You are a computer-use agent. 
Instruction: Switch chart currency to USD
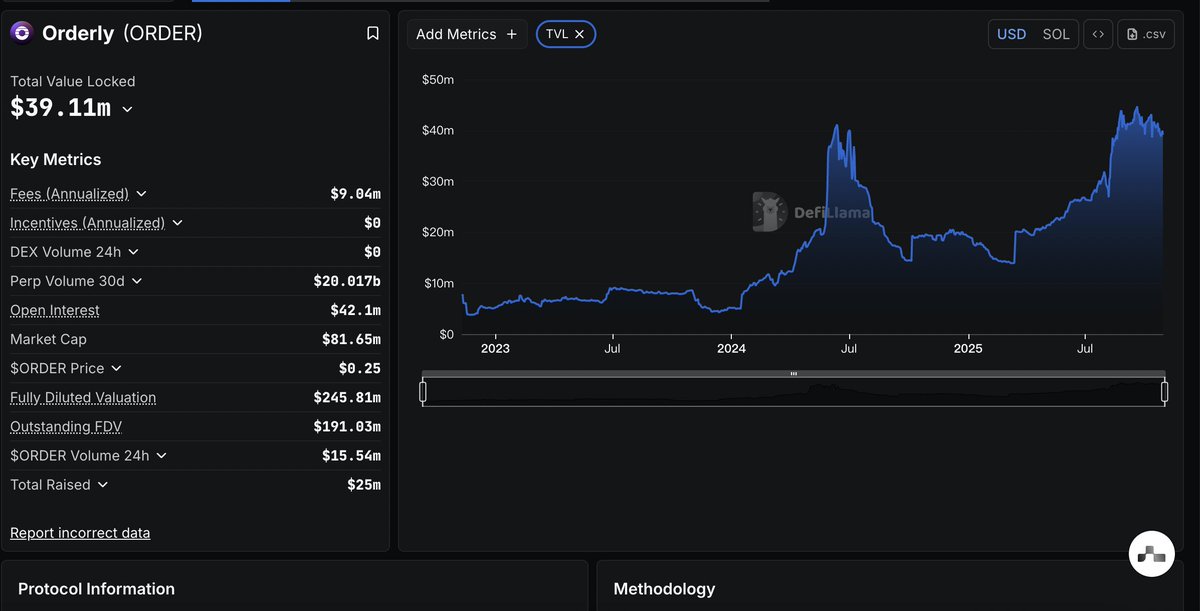1011,34
